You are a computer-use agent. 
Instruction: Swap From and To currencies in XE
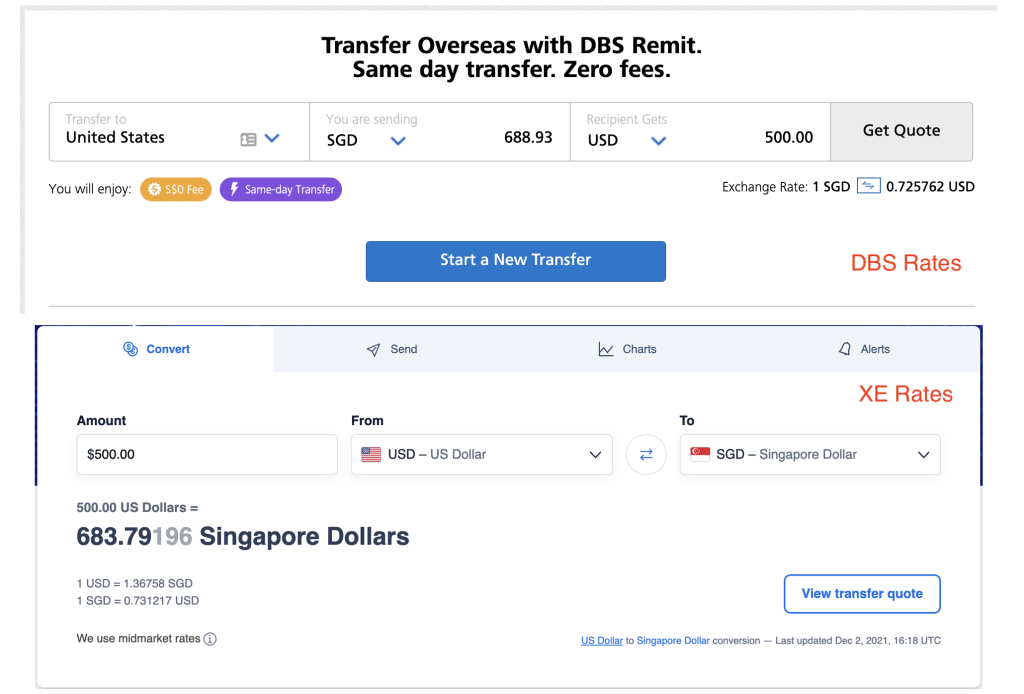646,454
